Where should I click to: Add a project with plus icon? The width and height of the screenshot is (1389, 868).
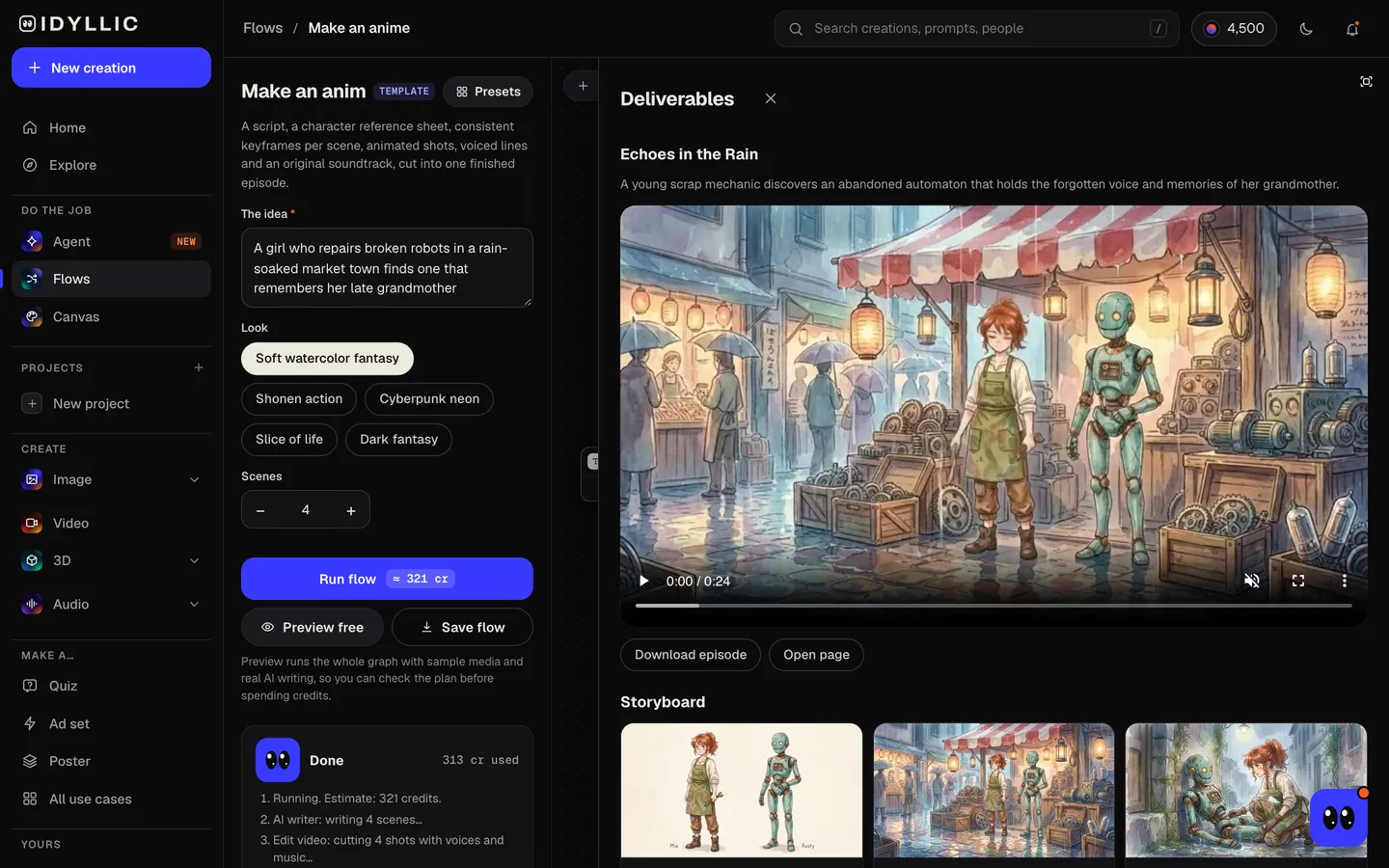pos(199,367)
